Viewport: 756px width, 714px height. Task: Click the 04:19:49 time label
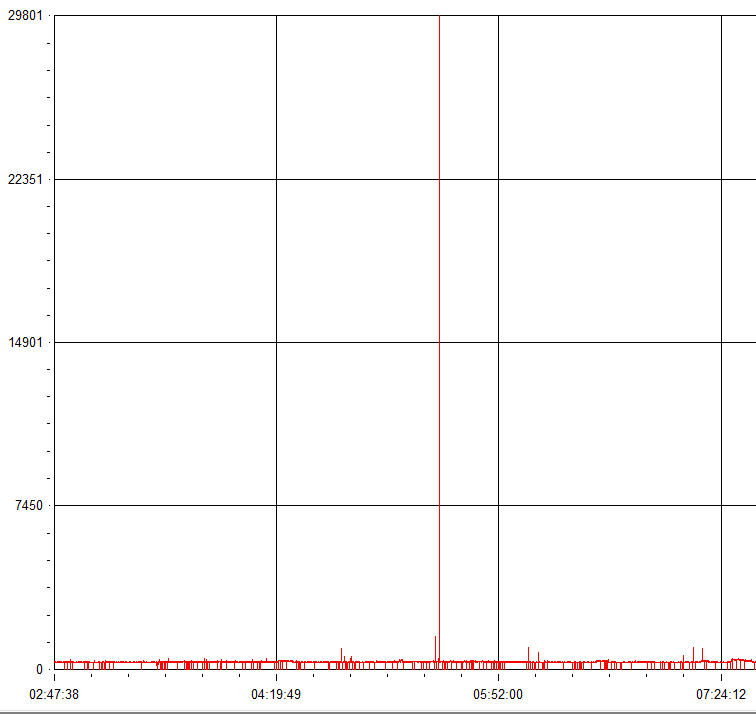(276, 694)
